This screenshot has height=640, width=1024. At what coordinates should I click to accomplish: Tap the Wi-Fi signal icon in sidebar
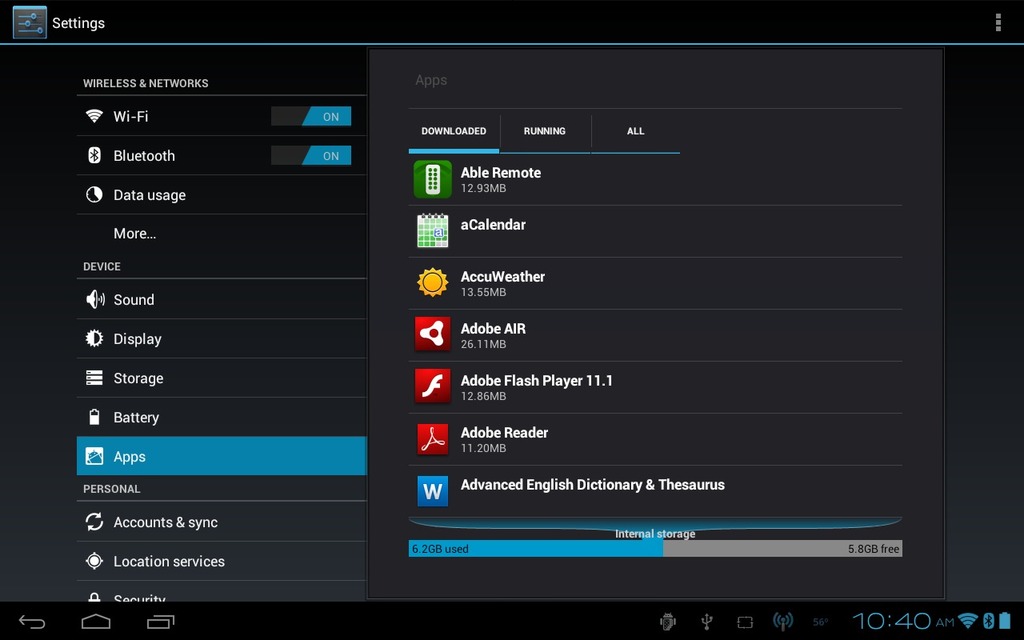[x=94, y=116]
